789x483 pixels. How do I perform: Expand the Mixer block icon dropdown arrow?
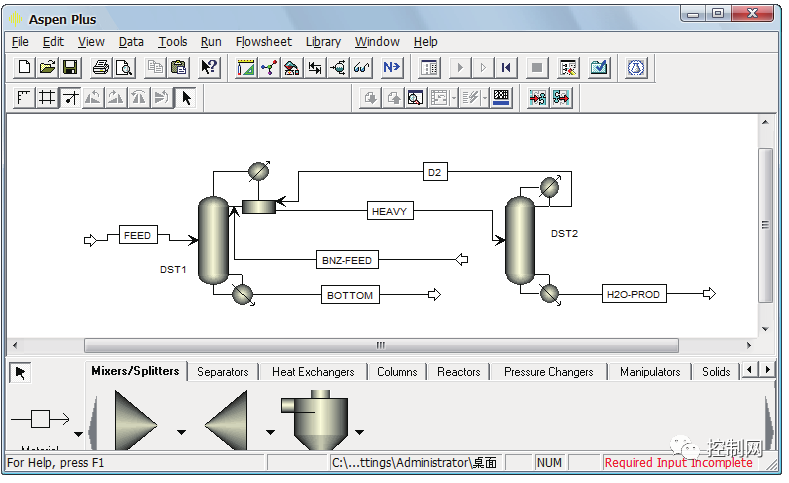pyautogui.click(x=181, y=432)
